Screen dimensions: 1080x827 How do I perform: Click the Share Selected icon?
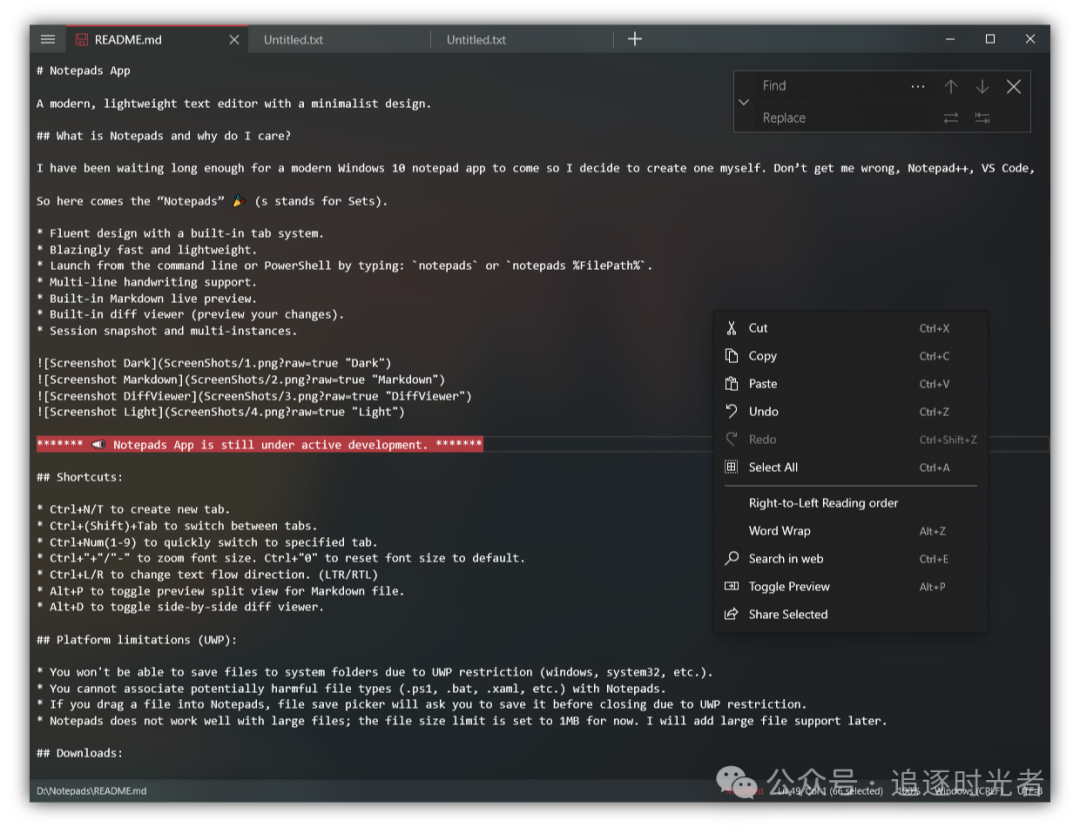731,614
